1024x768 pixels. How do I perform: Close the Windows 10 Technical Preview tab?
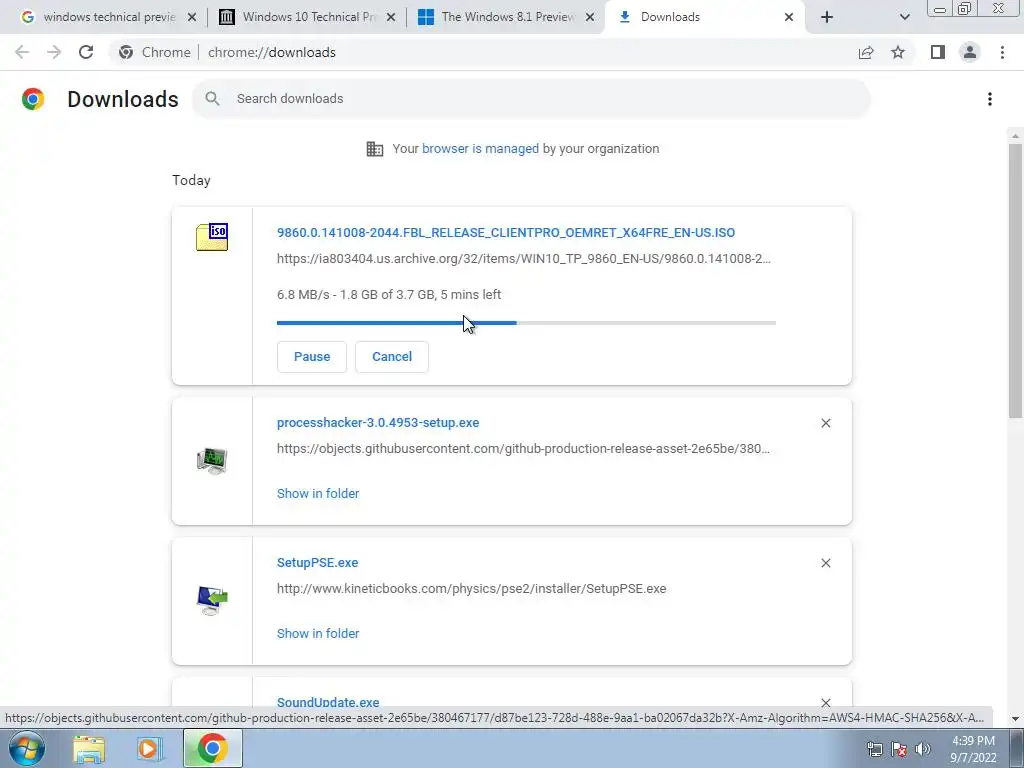click(391, 18)
